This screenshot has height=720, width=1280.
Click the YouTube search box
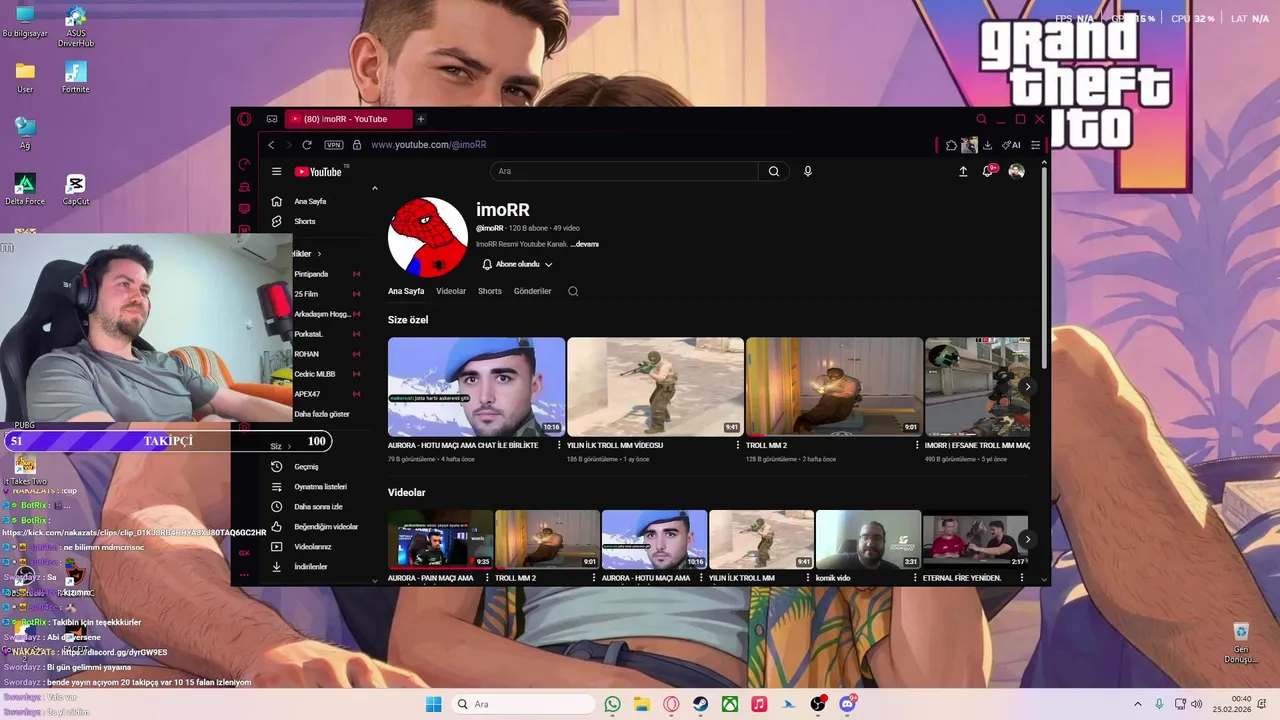point(624,171)
